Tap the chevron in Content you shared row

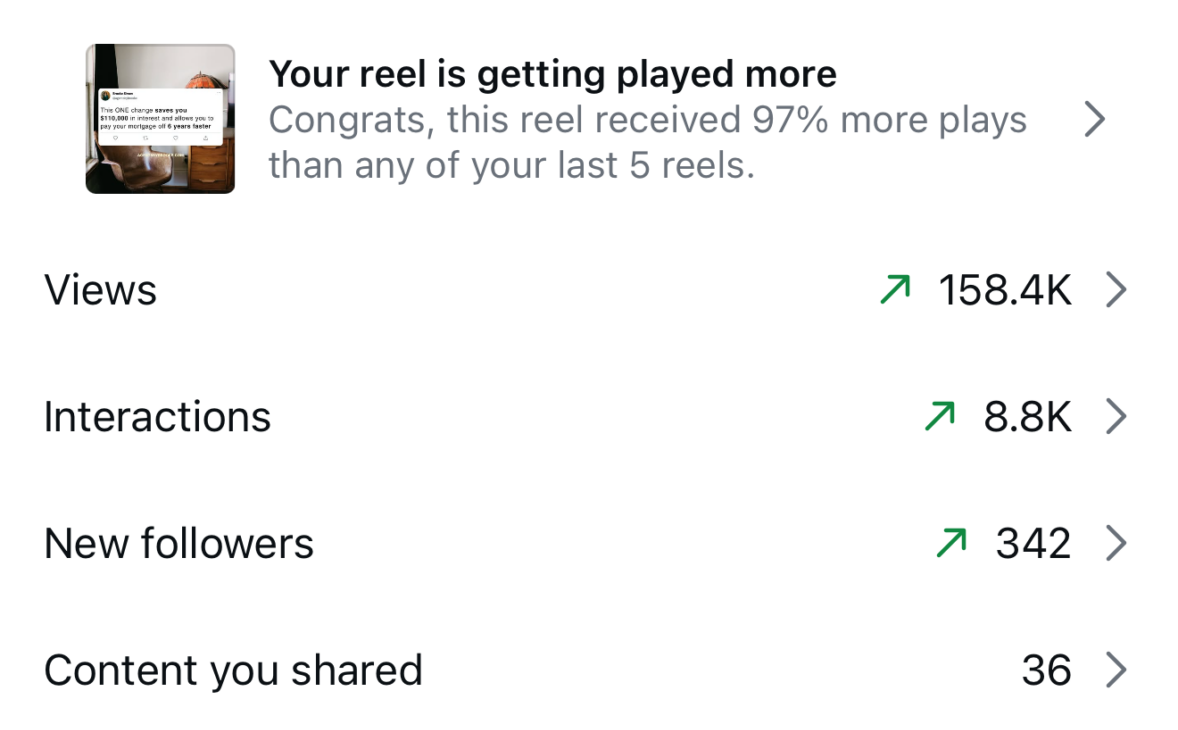pos(1116,670)
